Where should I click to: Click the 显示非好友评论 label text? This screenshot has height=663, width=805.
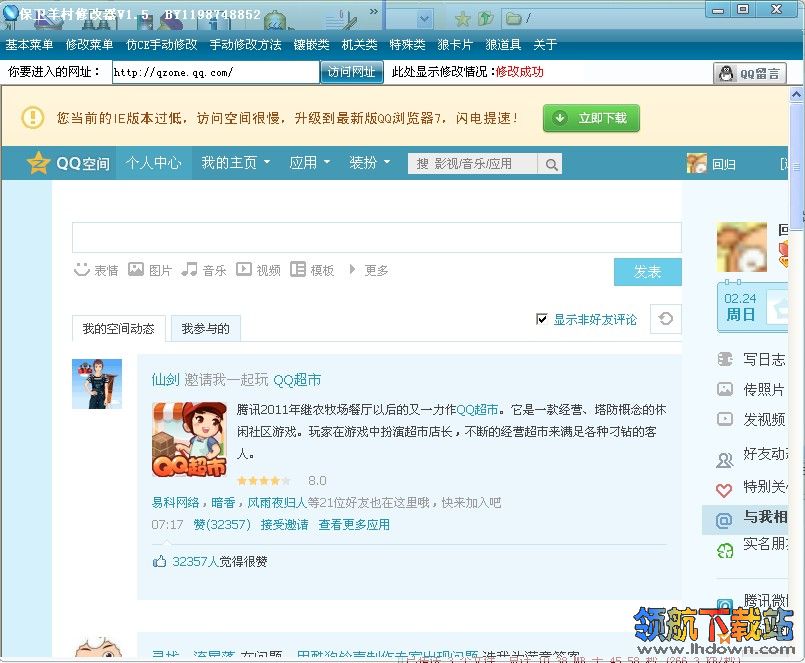[595, 319]
